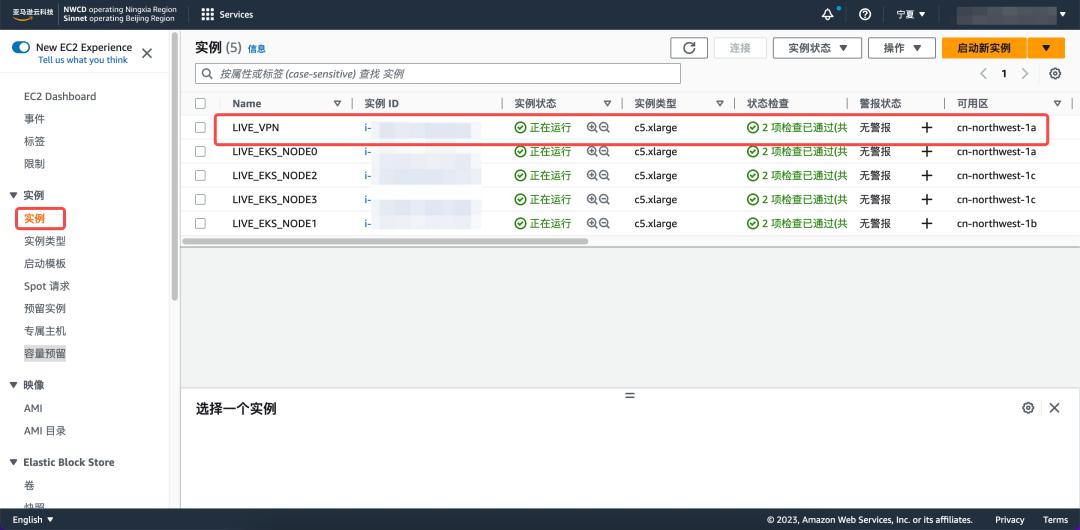Click zoom-in icon on LIVE_EKS_NODE1 row
Viewport: 1080px width, 530px height.
[592, 223]
